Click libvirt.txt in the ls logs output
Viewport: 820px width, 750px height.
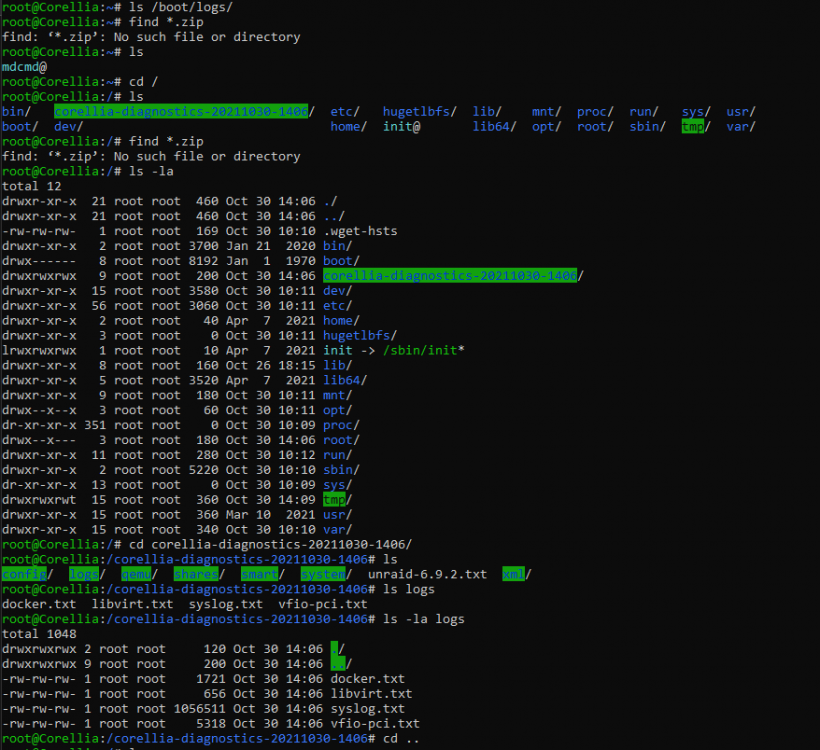tap(132, 604)
